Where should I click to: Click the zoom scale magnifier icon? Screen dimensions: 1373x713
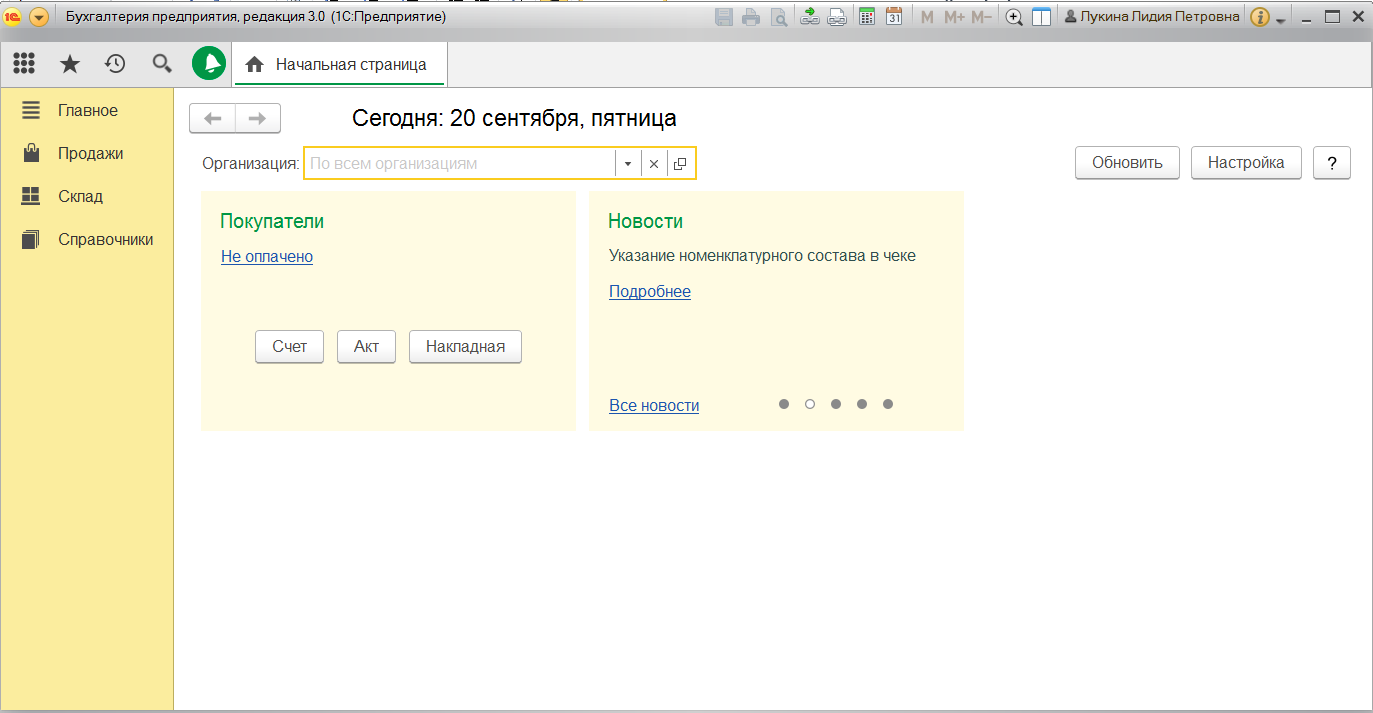(x=1014, y=17)
